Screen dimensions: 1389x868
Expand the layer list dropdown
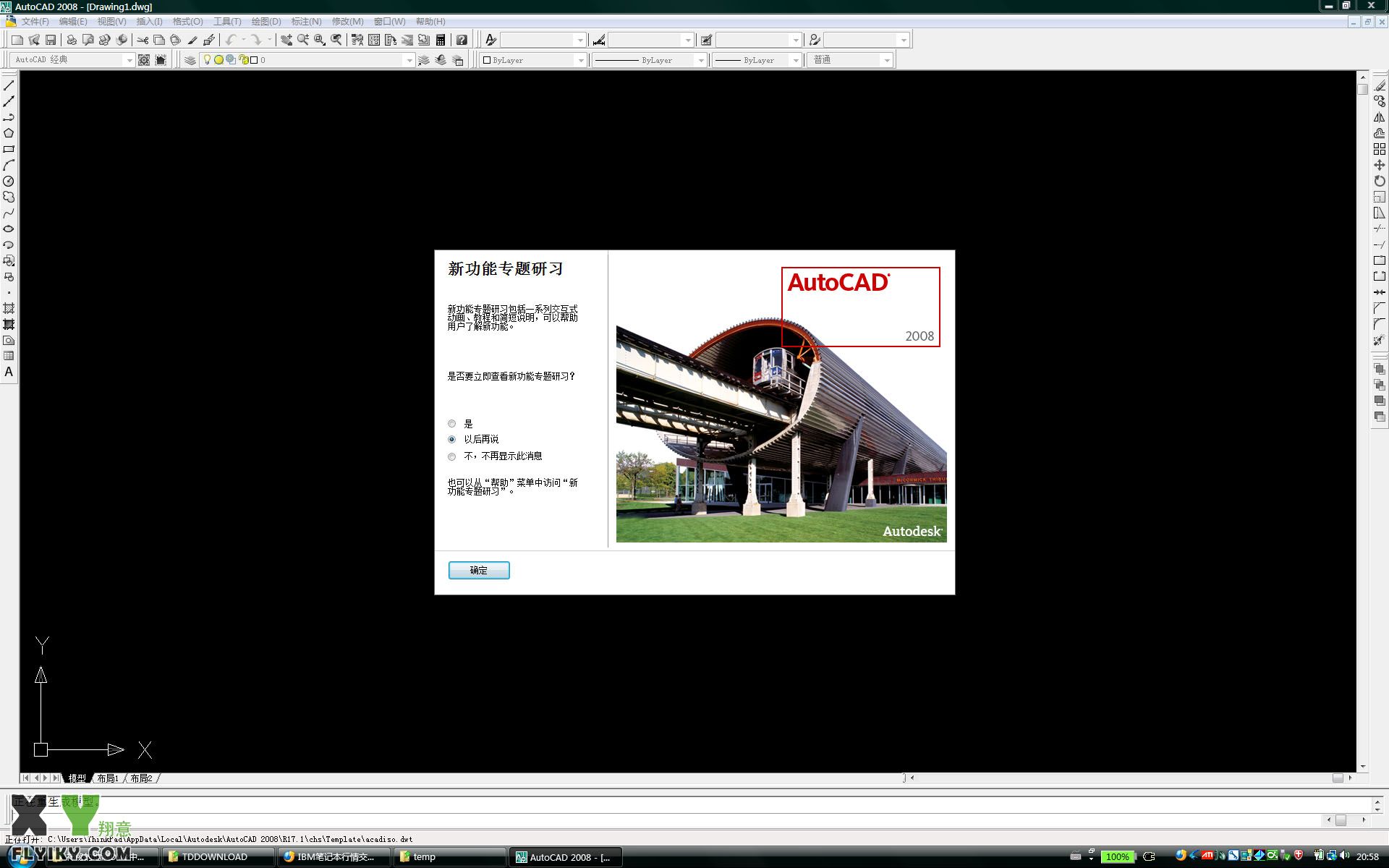point(409,60)
